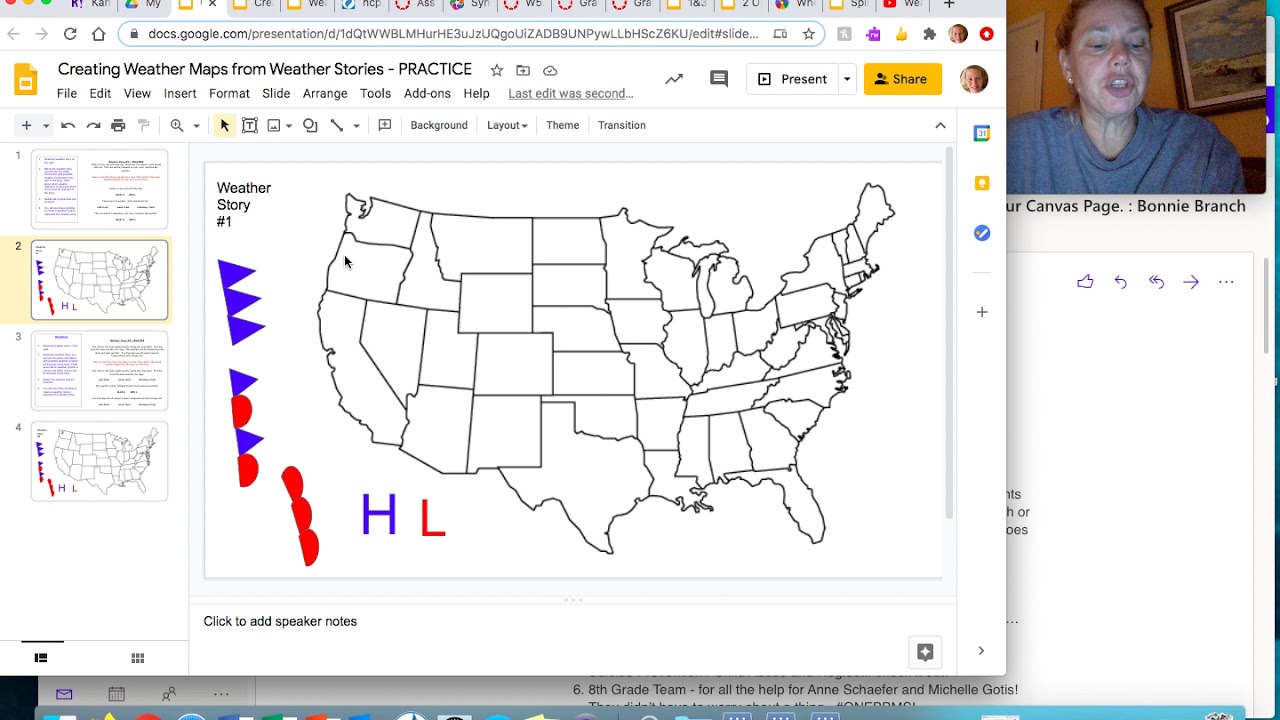Bookmark this page with the star

tap(808, 34)
